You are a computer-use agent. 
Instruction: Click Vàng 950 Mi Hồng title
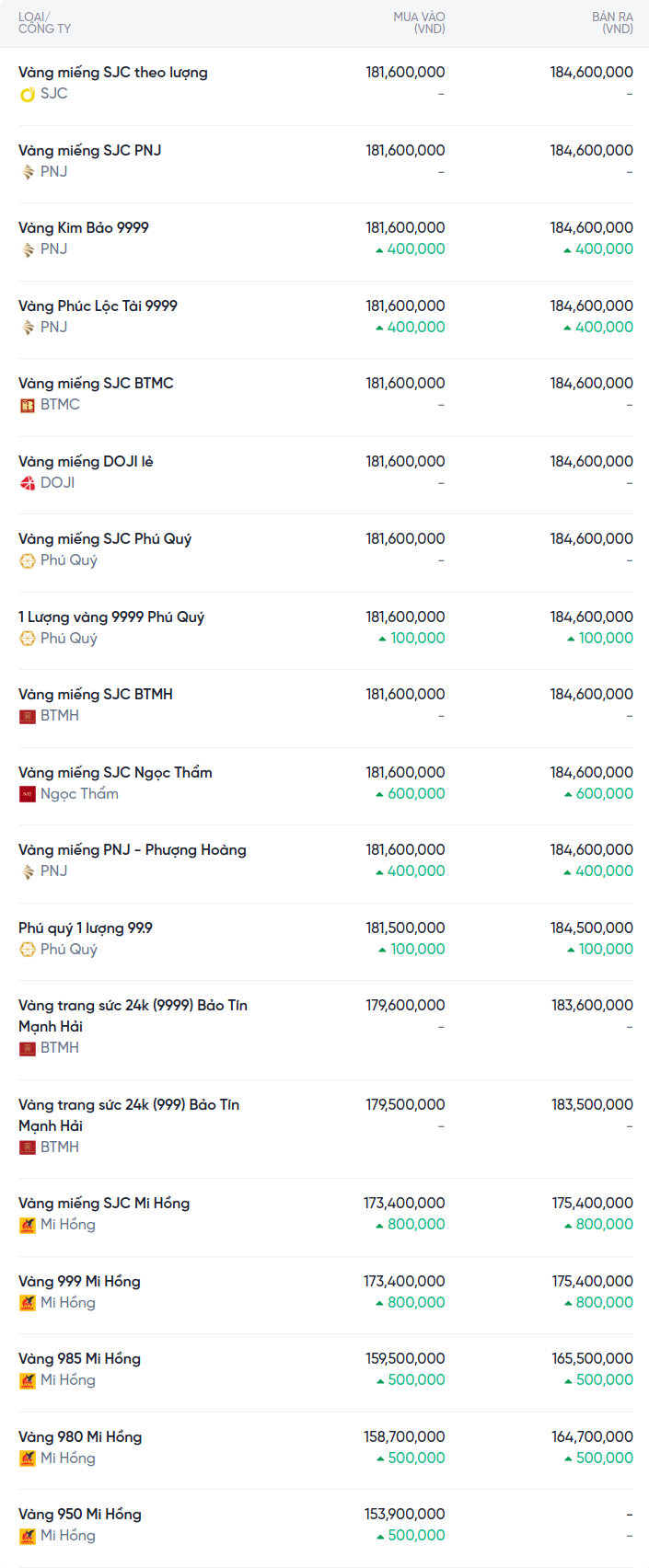(x=80, y=1515)
